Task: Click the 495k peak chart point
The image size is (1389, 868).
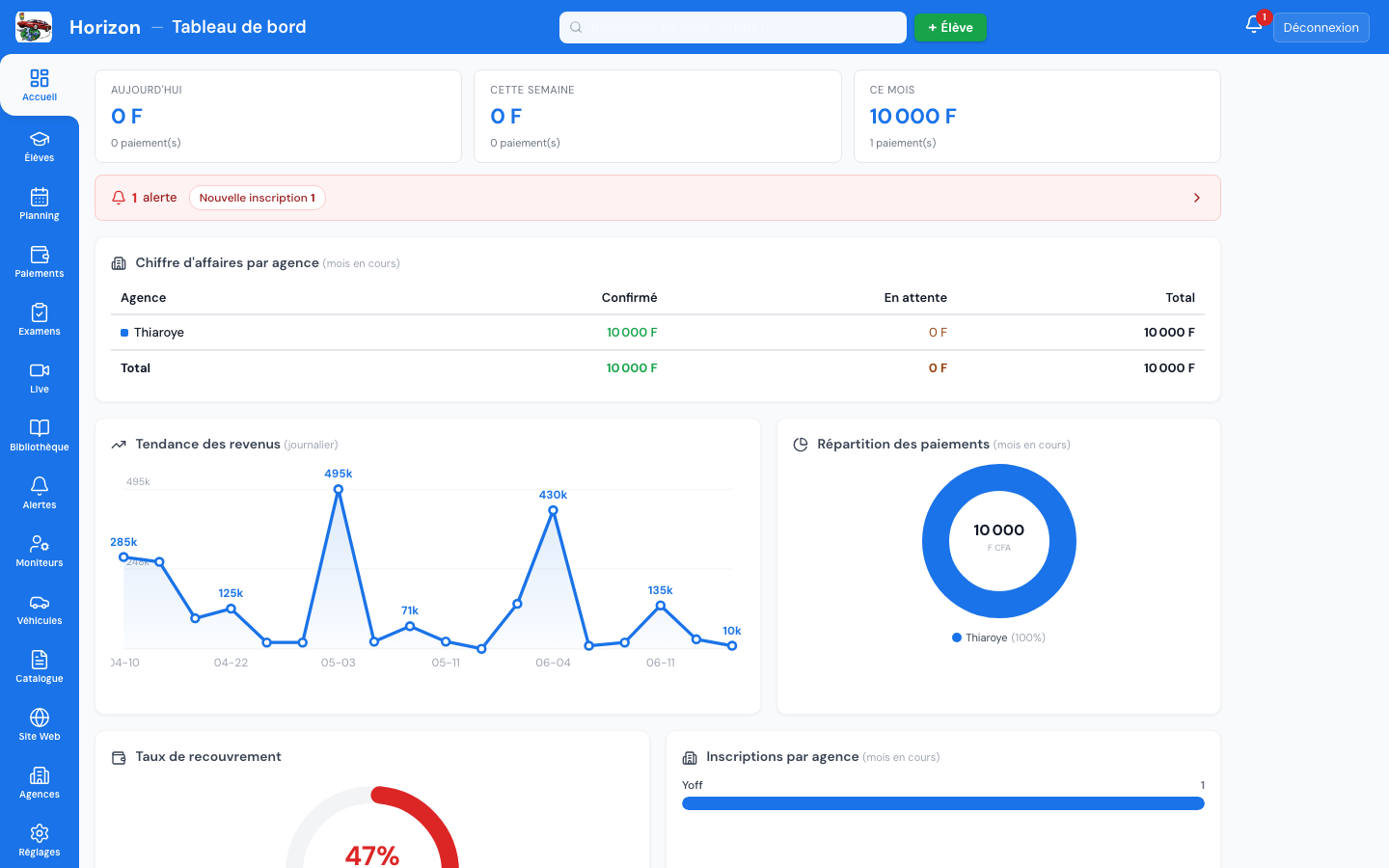Action: tap(339, 490)
